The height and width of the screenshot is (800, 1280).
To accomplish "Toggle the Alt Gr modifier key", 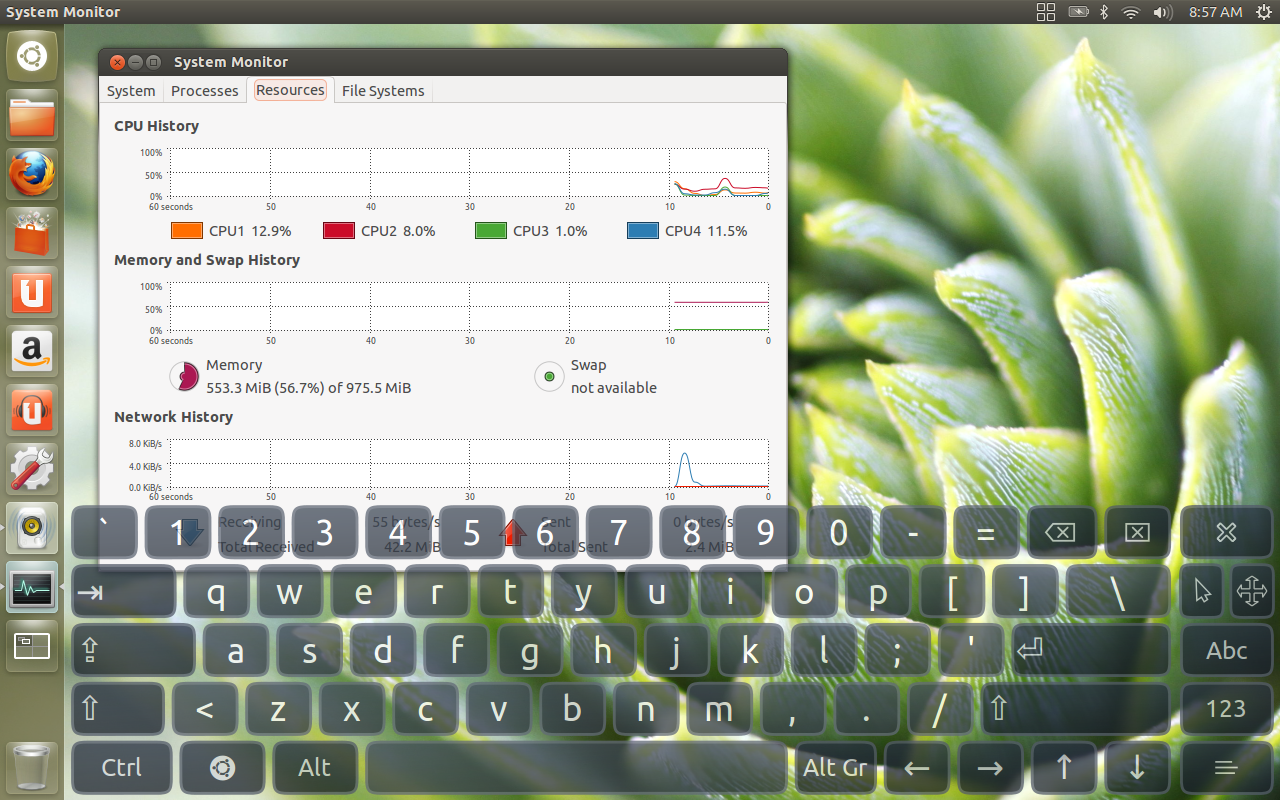I will [835, 768].
